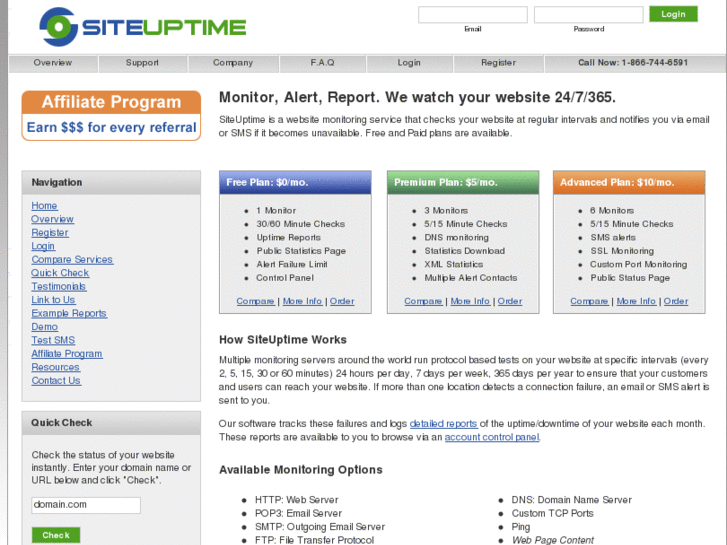Open Quick Check sidebar link
727x545 pixels.
(60, 273)
